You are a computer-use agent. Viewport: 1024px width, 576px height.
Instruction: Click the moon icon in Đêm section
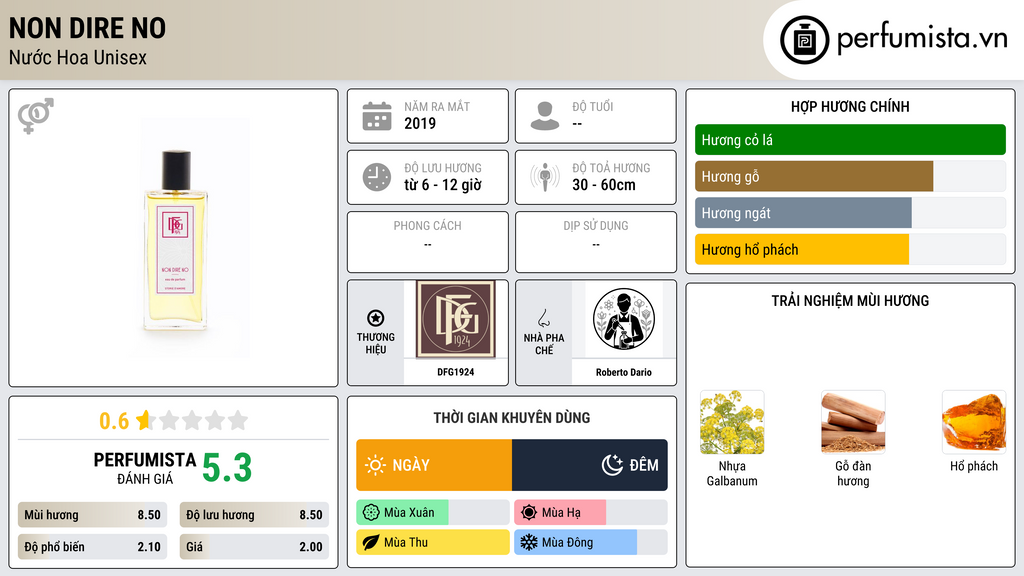(x=612, y=465)
